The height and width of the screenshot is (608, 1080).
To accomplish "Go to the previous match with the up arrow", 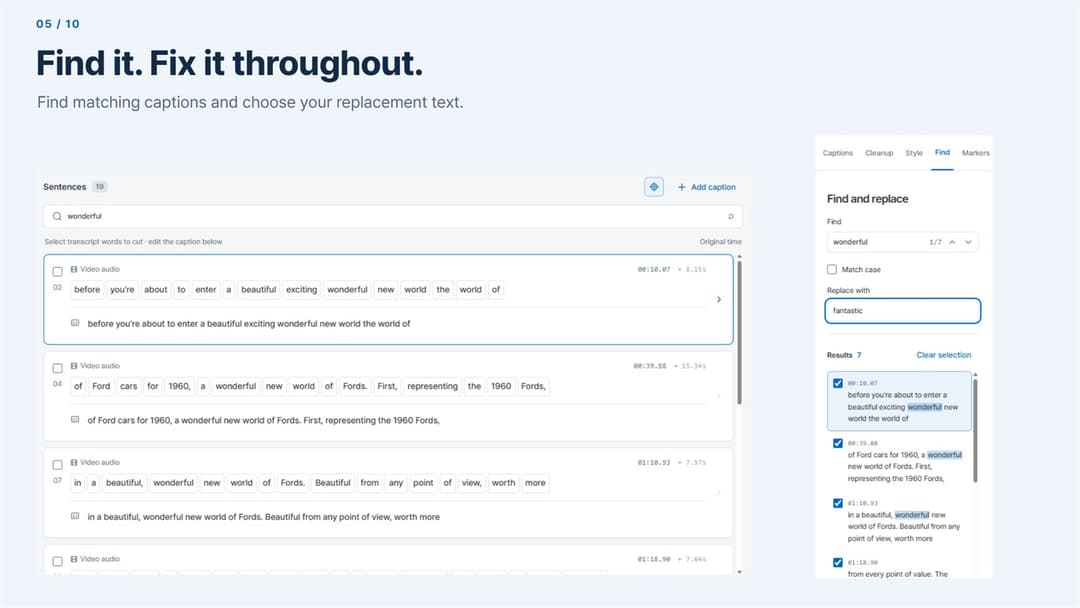I will pos(952,242).
